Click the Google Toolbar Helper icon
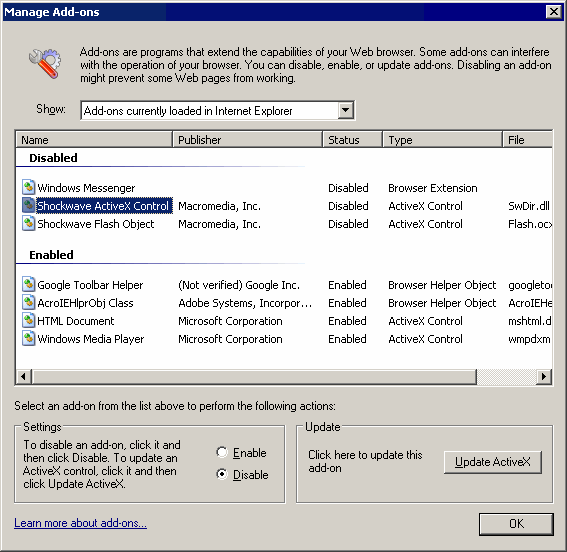This screenshot has height=552, width=567. tap(29, 284)
